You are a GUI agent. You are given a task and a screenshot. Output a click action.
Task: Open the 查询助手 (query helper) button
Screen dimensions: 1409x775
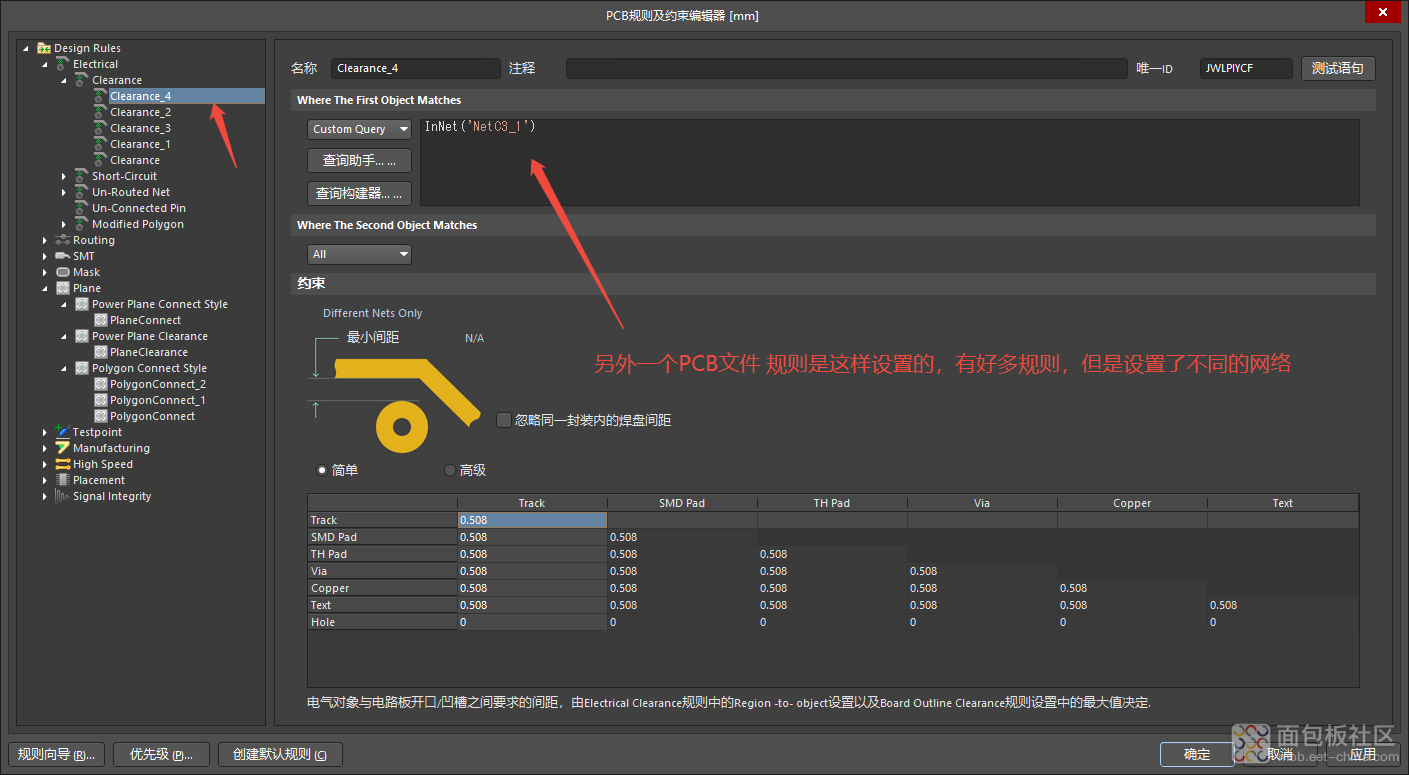359,160
